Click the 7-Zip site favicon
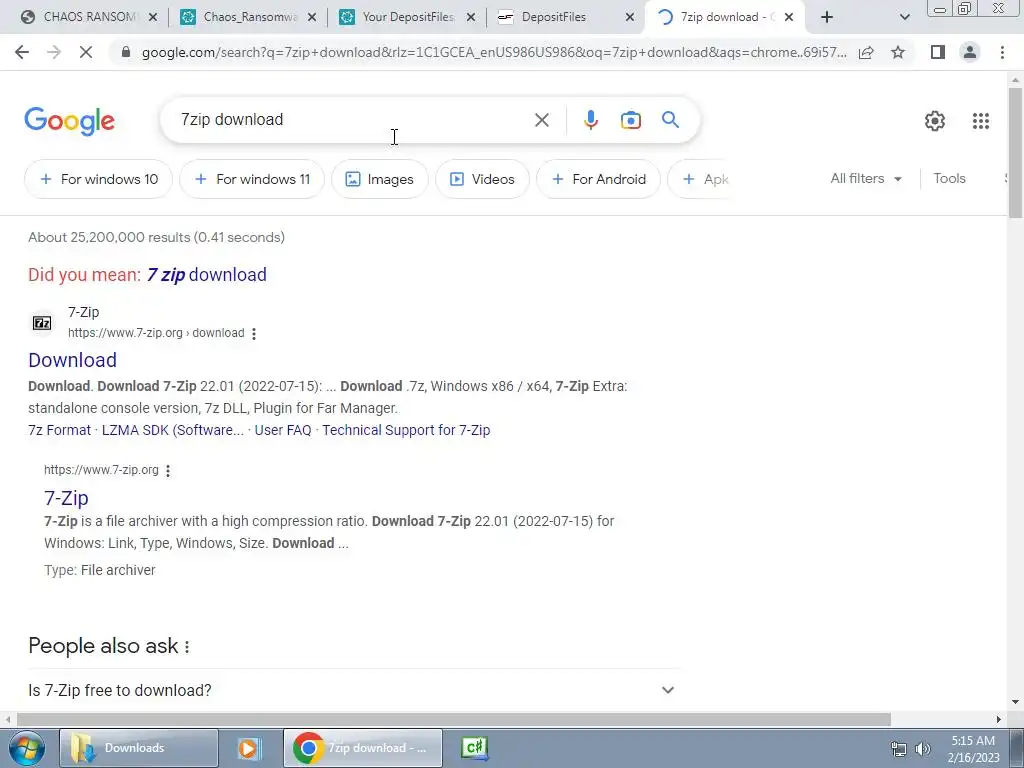This screenshot has width=1024, height=768. click(42, 323)
